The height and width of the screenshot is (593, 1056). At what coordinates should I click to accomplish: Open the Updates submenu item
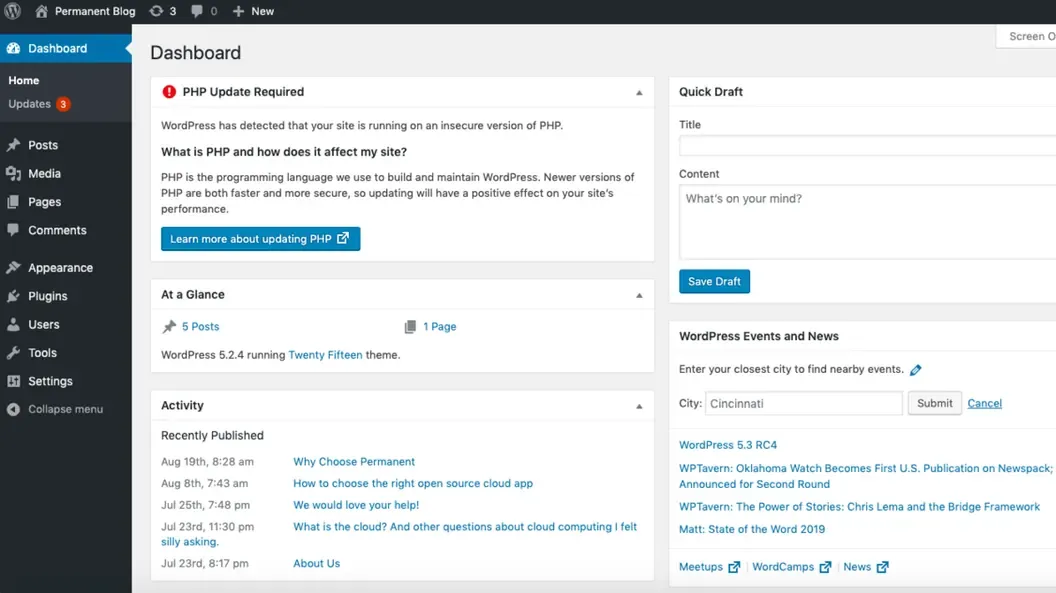pyautogui.click(x=39, y=104)
